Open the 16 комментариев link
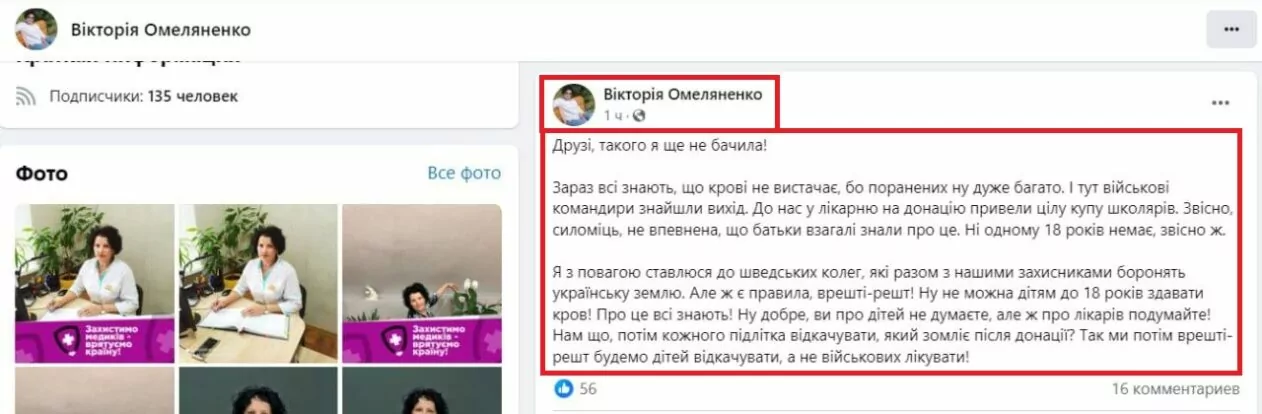1262x414 pixels. pyautogui.click(x=1176, y=388)
